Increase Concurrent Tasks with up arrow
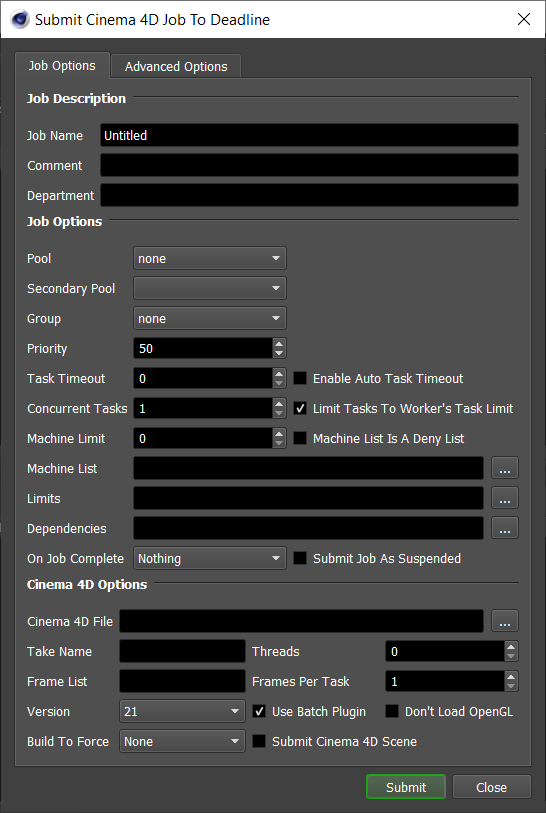The image size is (546, 813). [279, 404]
